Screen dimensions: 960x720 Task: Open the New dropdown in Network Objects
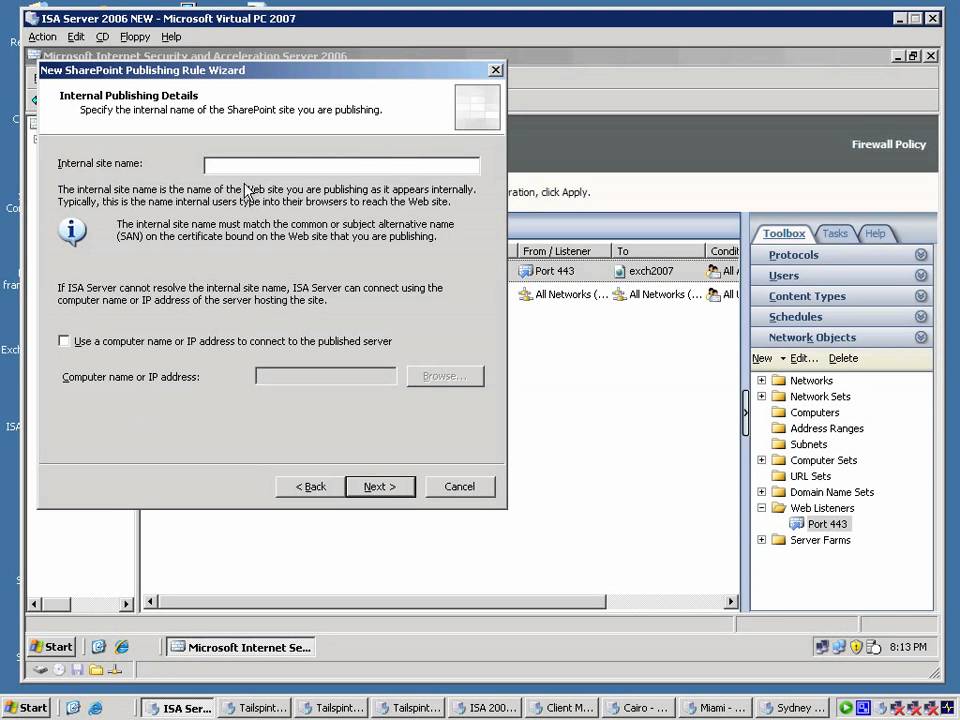pyautogui.click(x=768, y=359)
